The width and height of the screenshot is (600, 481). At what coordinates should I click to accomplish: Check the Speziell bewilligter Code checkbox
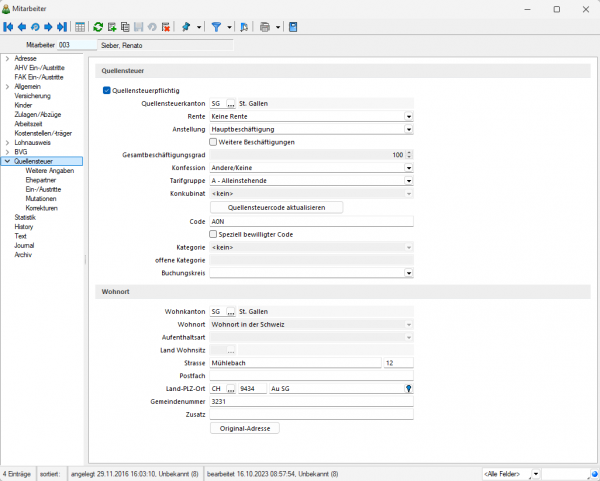point(213,233)
